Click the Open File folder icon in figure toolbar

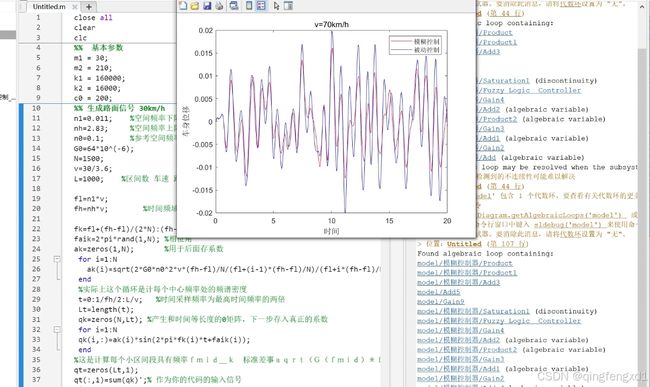tap(195, 5)
